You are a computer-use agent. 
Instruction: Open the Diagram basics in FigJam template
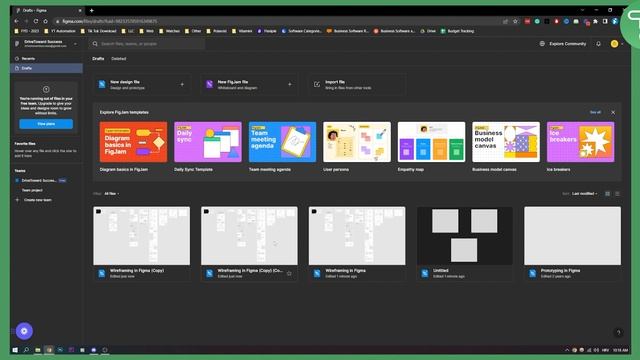tap(133, 142)
